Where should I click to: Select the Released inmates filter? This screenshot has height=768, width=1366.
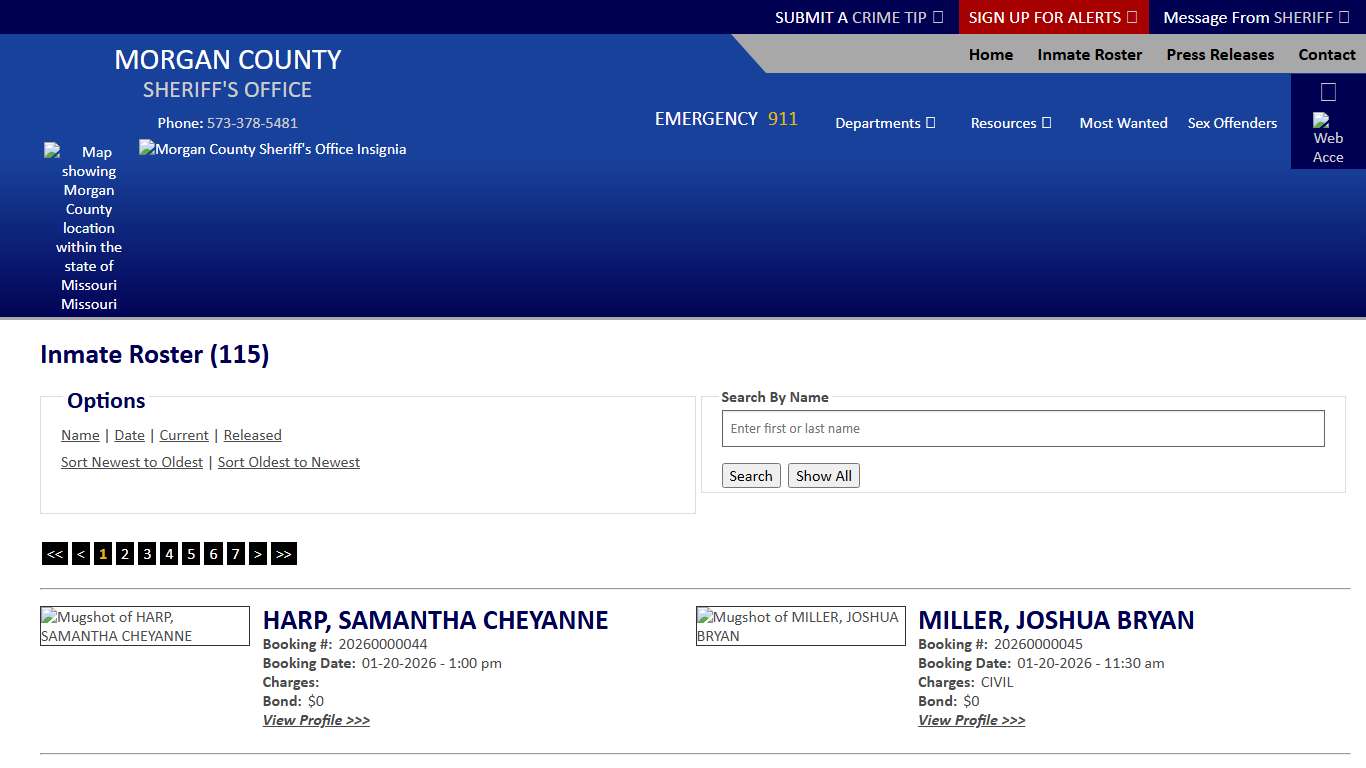pos(252,435)
